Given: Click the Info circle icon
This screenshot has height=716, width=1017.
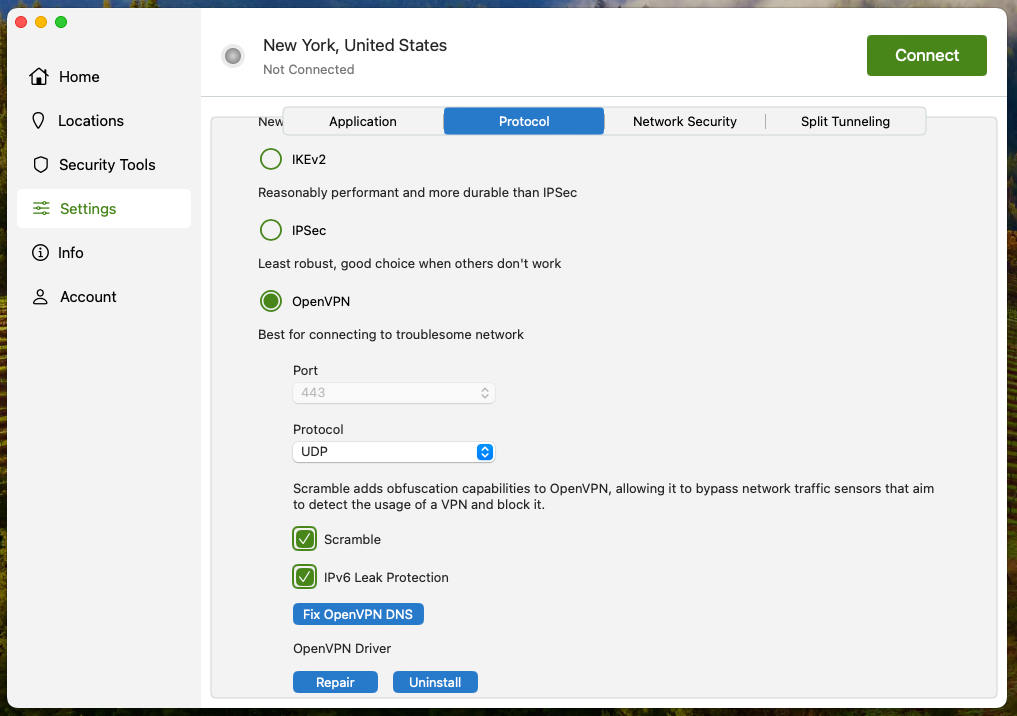Looking at the screenshot, I should pos(40,252).
